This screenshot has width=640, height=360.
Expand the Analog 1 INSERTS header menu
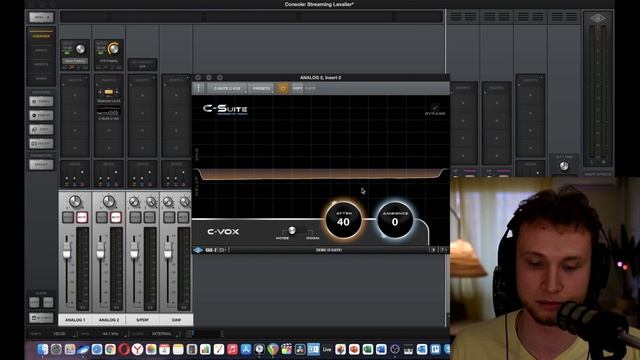click(x=75, y=80)
